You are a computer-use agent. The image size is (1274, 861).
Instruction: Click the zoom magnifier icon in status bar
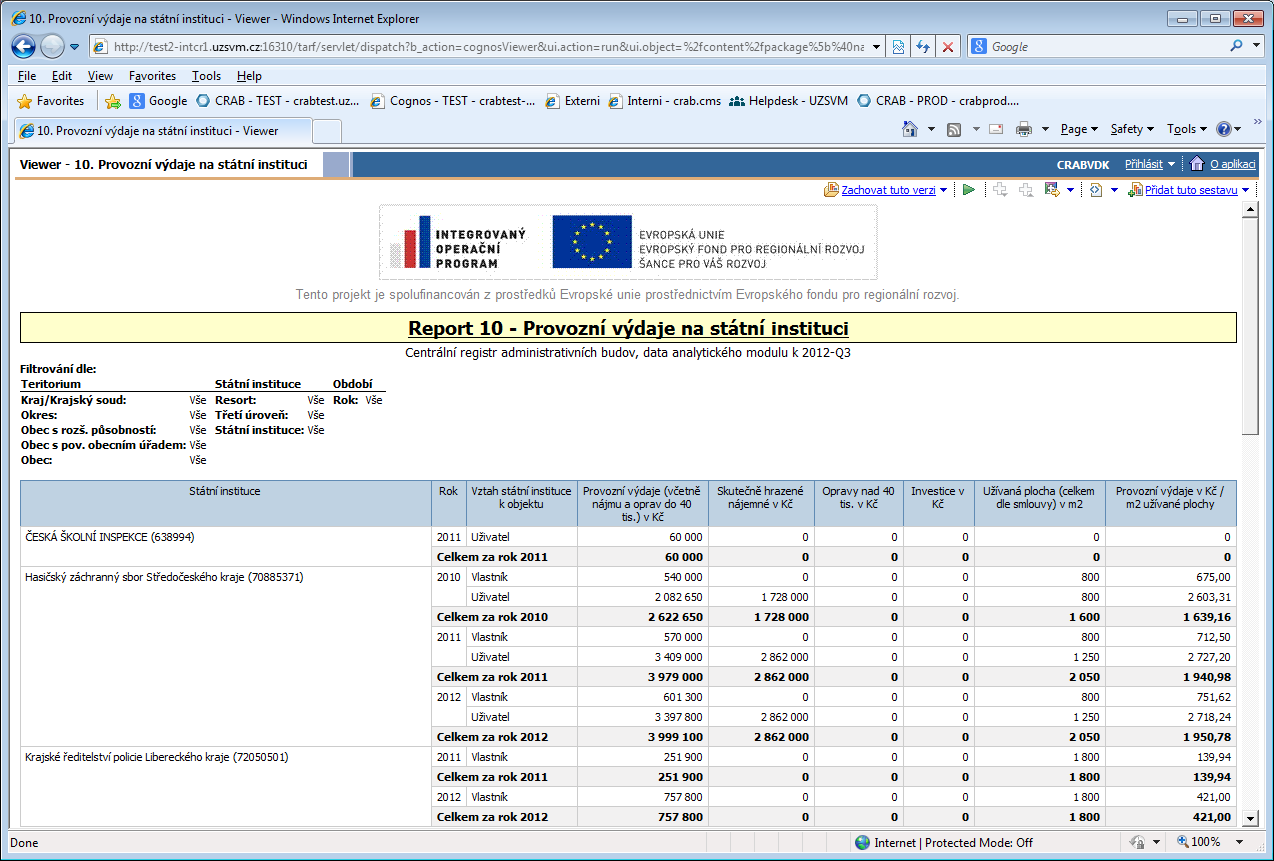pos(1183,843)
